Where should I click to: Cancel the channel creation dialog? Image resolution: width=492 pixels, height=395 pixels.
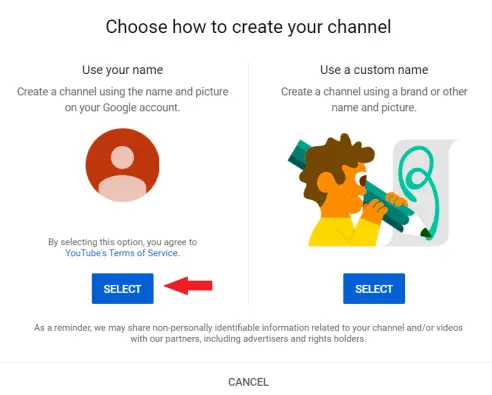(248, 382)
